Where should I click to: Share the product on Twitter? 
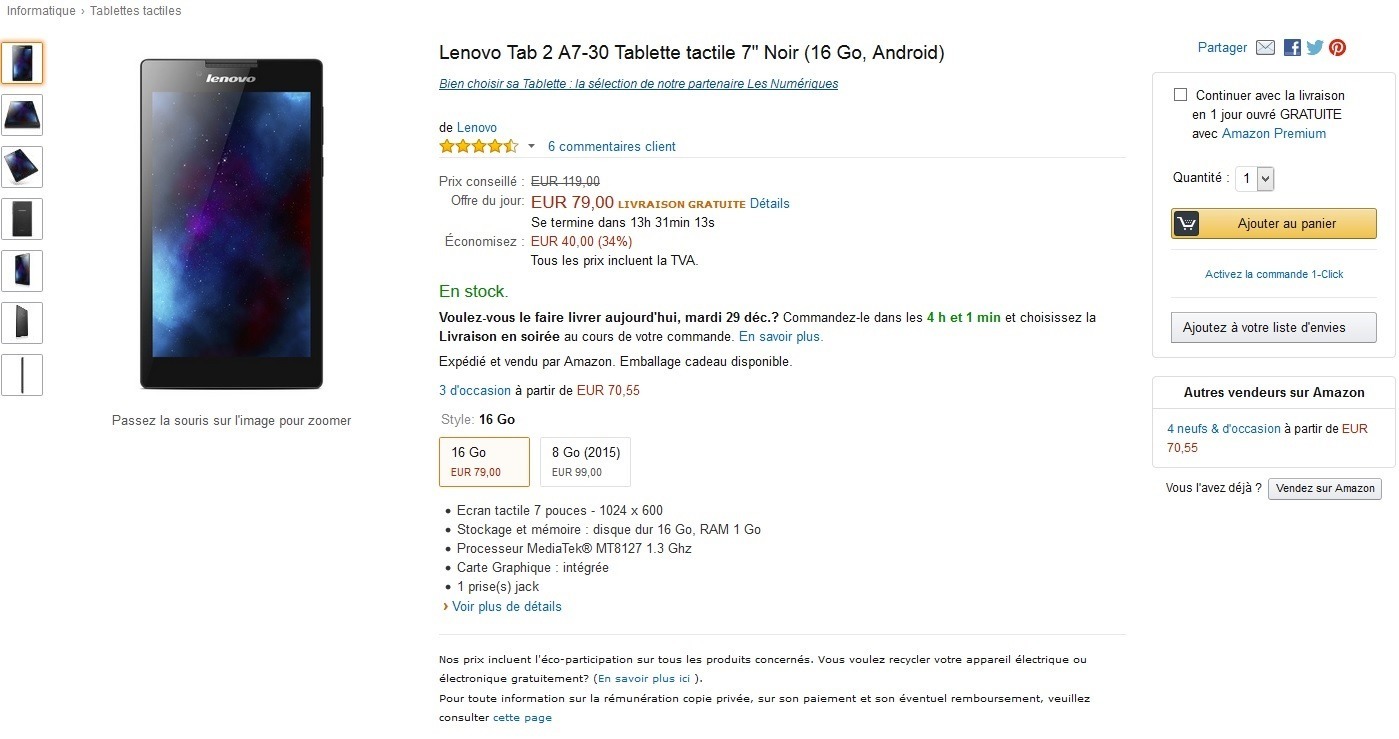[1314, 47]
